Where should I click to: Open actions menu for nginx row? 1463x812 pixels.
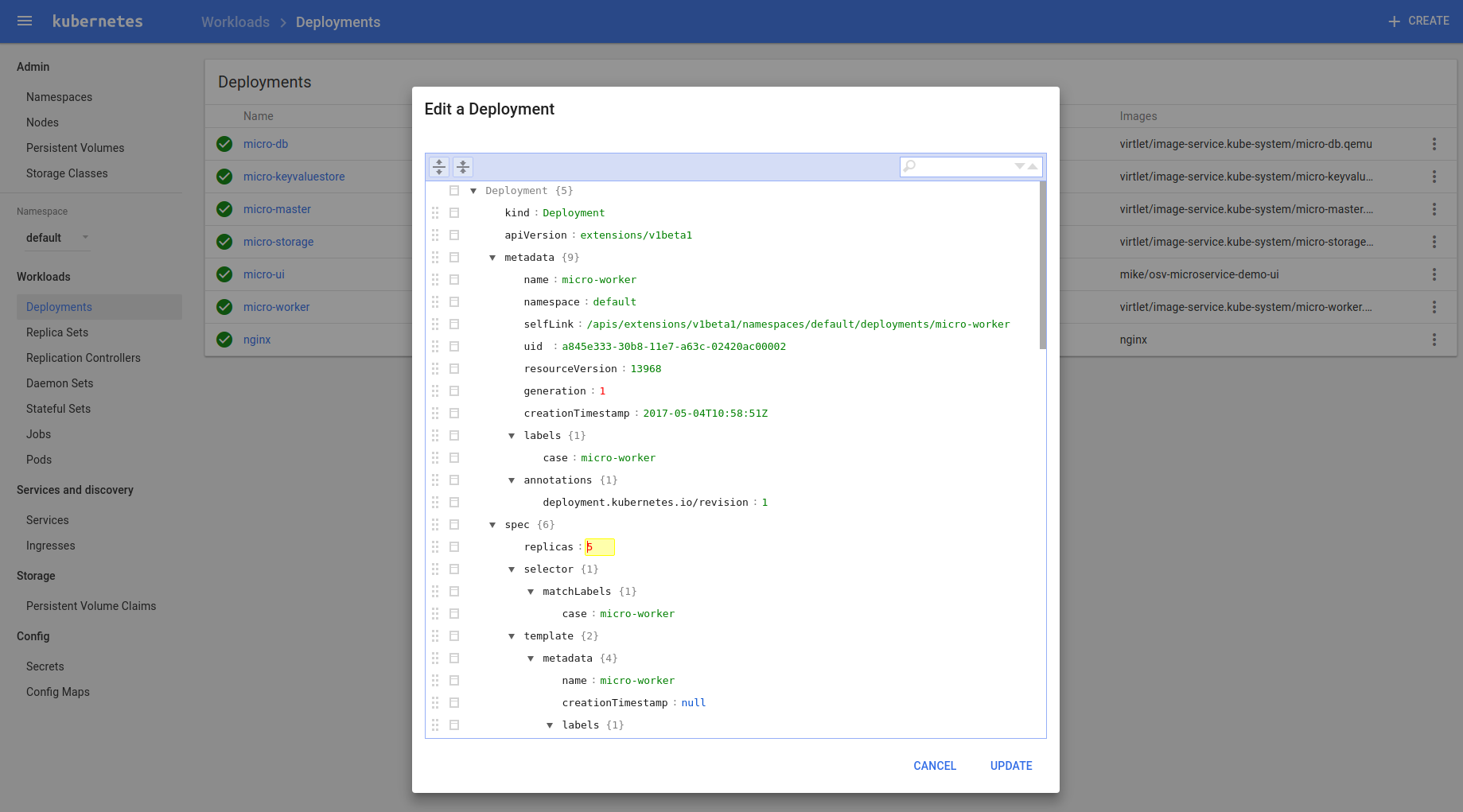point(1434,340)
